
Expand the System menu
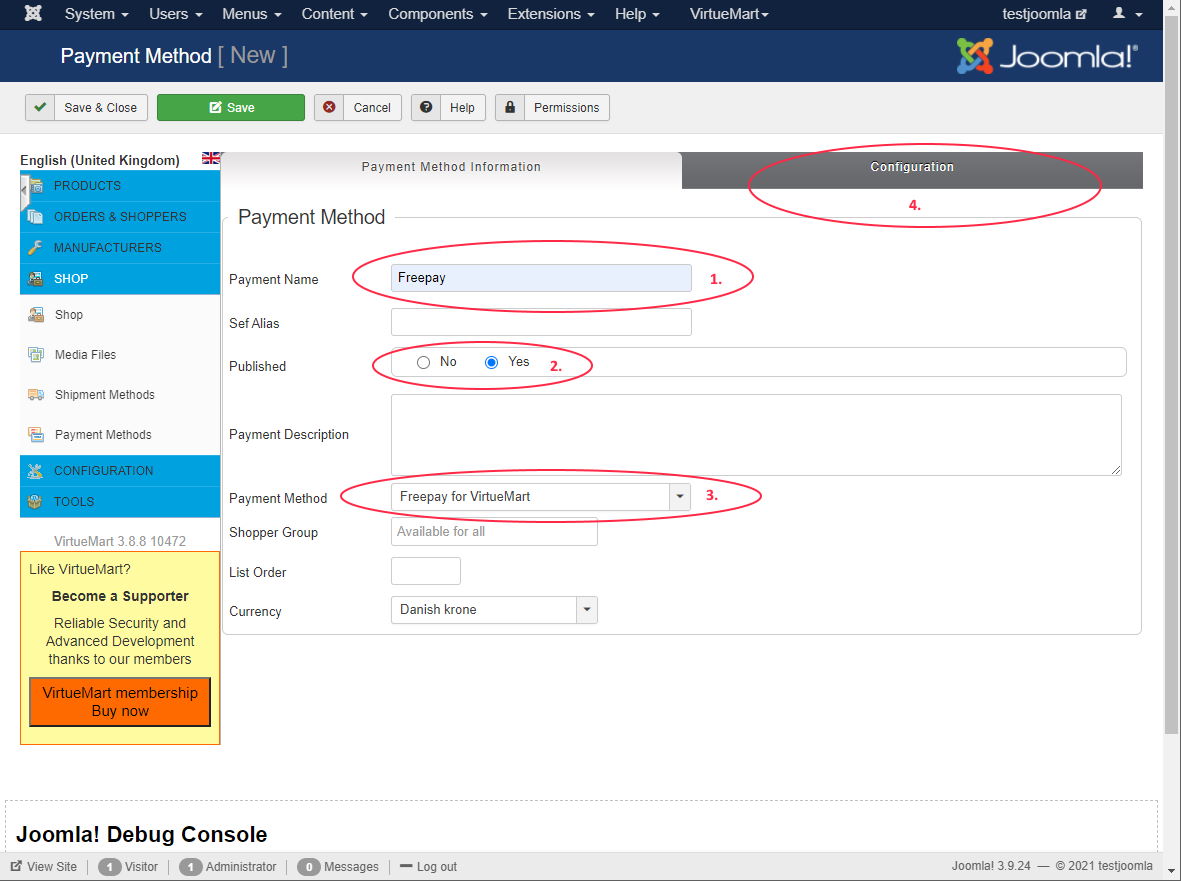96,14
